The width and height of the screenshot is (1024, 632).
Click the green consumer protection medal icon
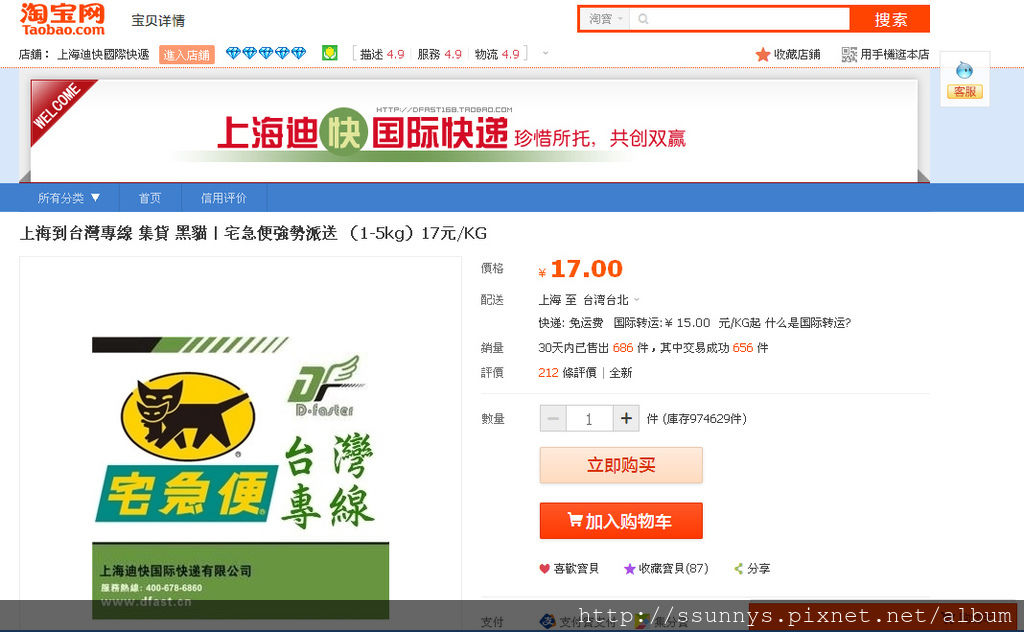click(x=330, y=53)
